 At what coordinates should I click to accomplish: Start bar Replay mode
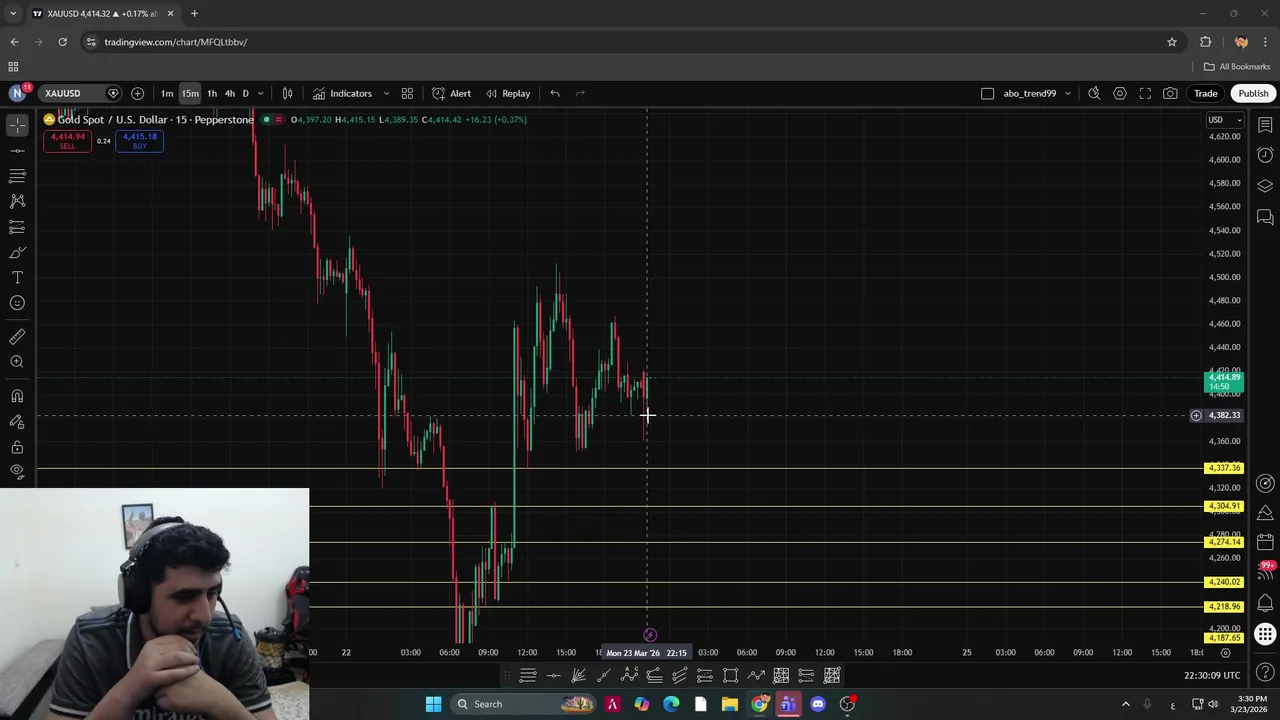(x=508, y=93)
